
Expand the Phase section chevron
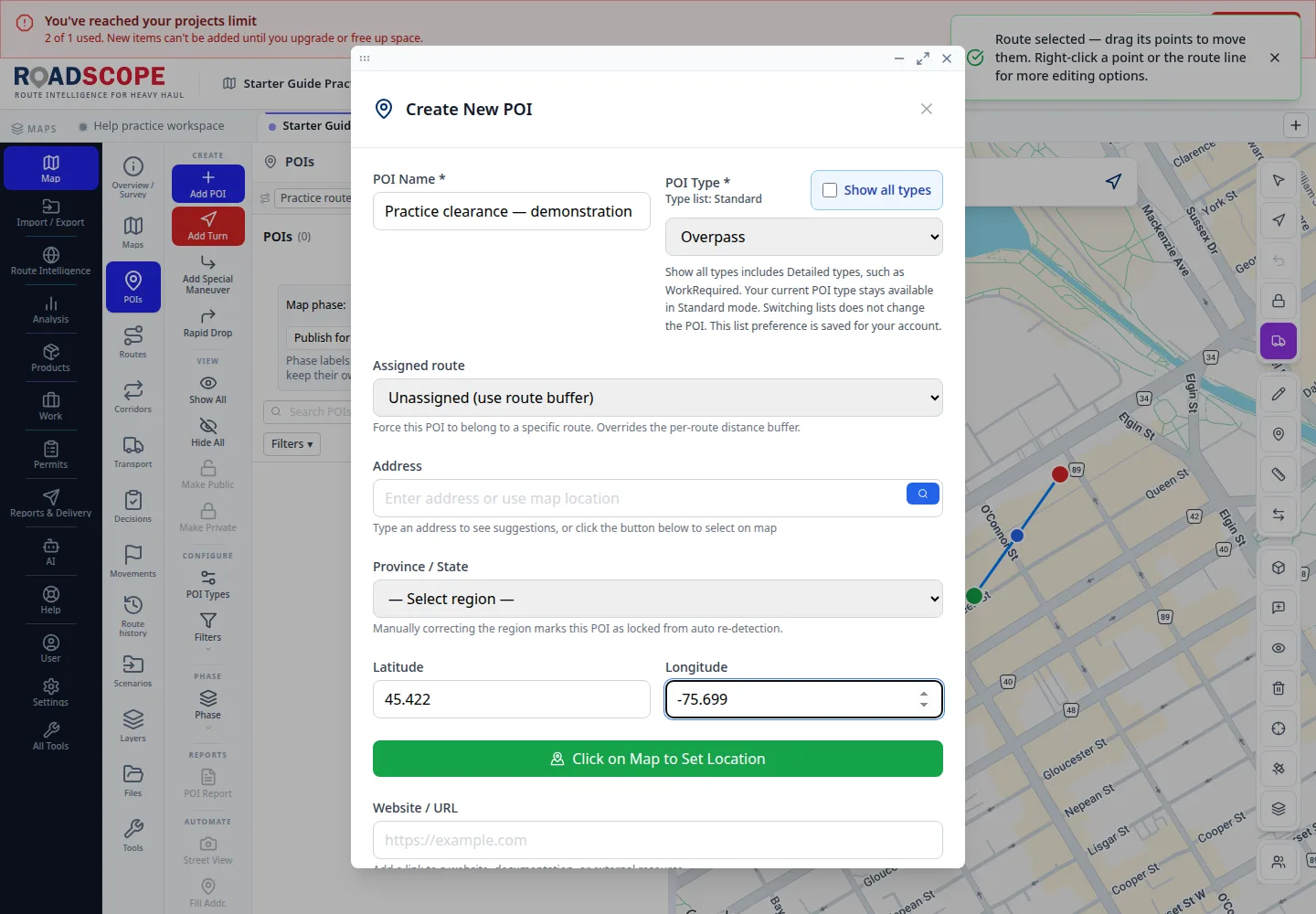coord(208,728)
